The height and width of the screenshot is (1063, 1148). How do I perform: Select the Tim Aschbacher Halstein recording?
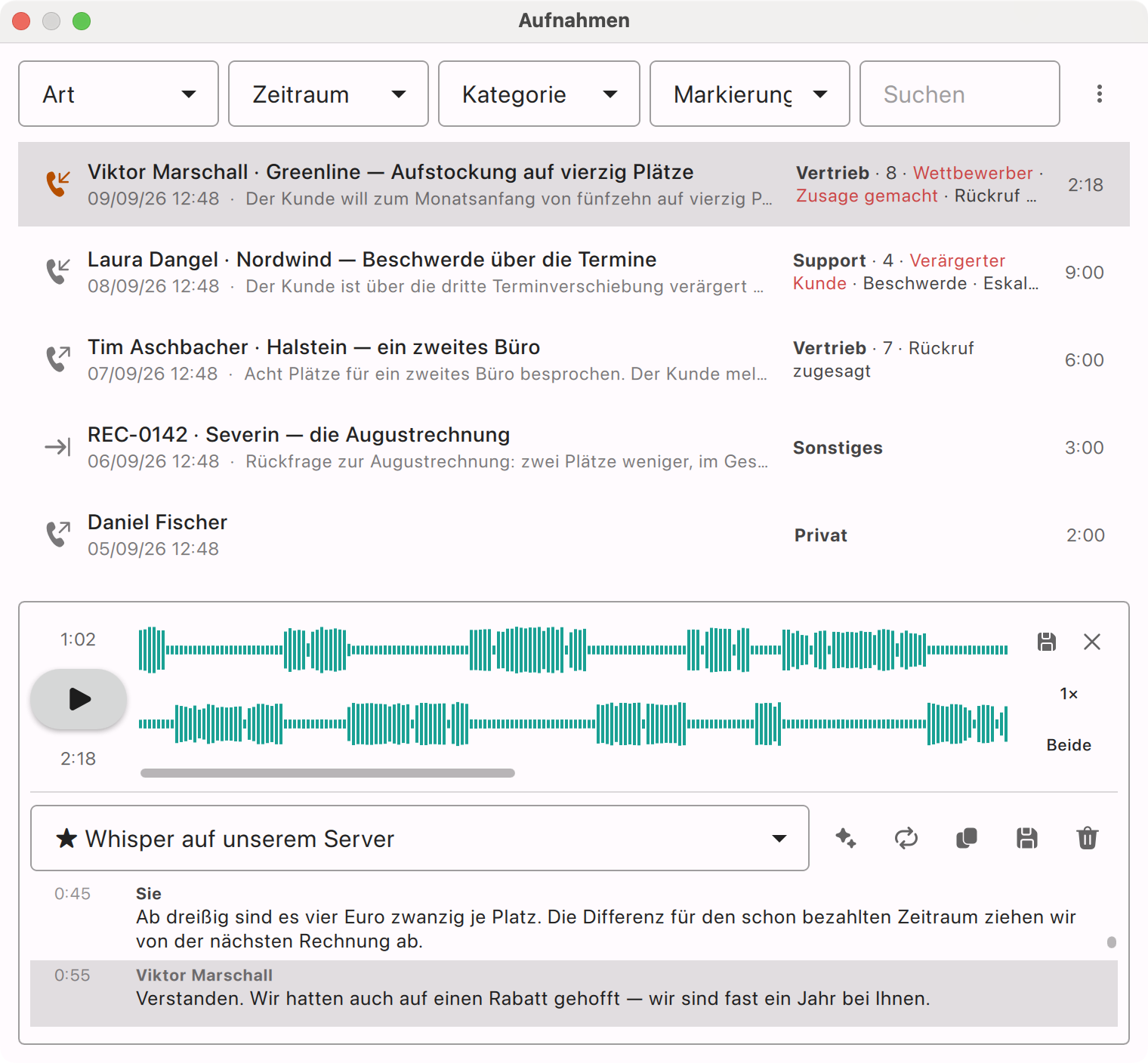574,359
